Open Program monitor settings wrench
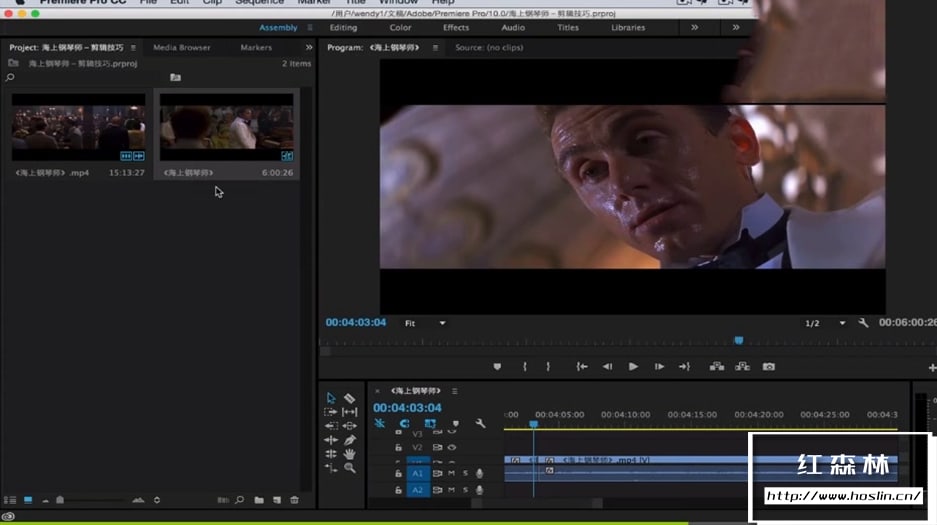The image size is (937, 525). [x=864, y=323]
